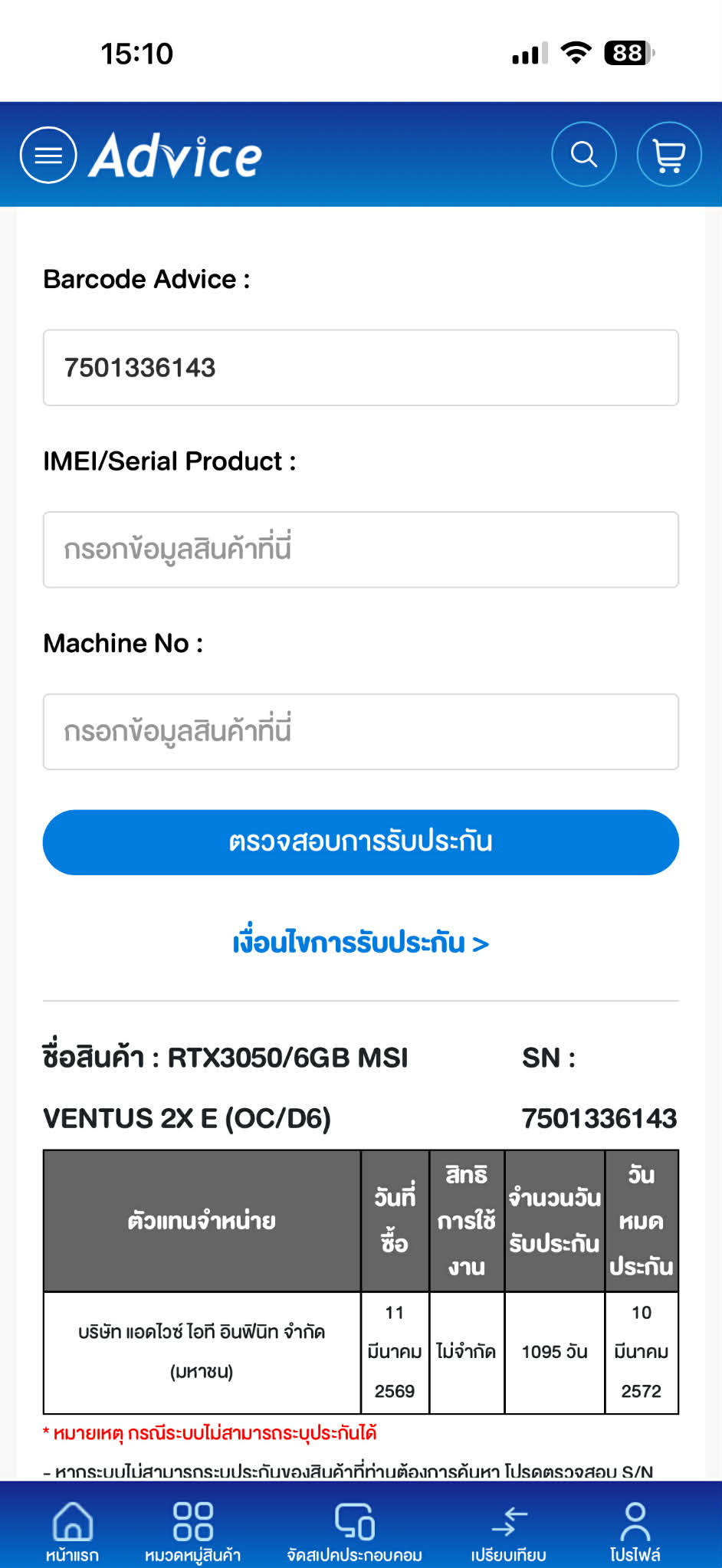
Task: Tap the Advice logo
Action: point(176,156)
